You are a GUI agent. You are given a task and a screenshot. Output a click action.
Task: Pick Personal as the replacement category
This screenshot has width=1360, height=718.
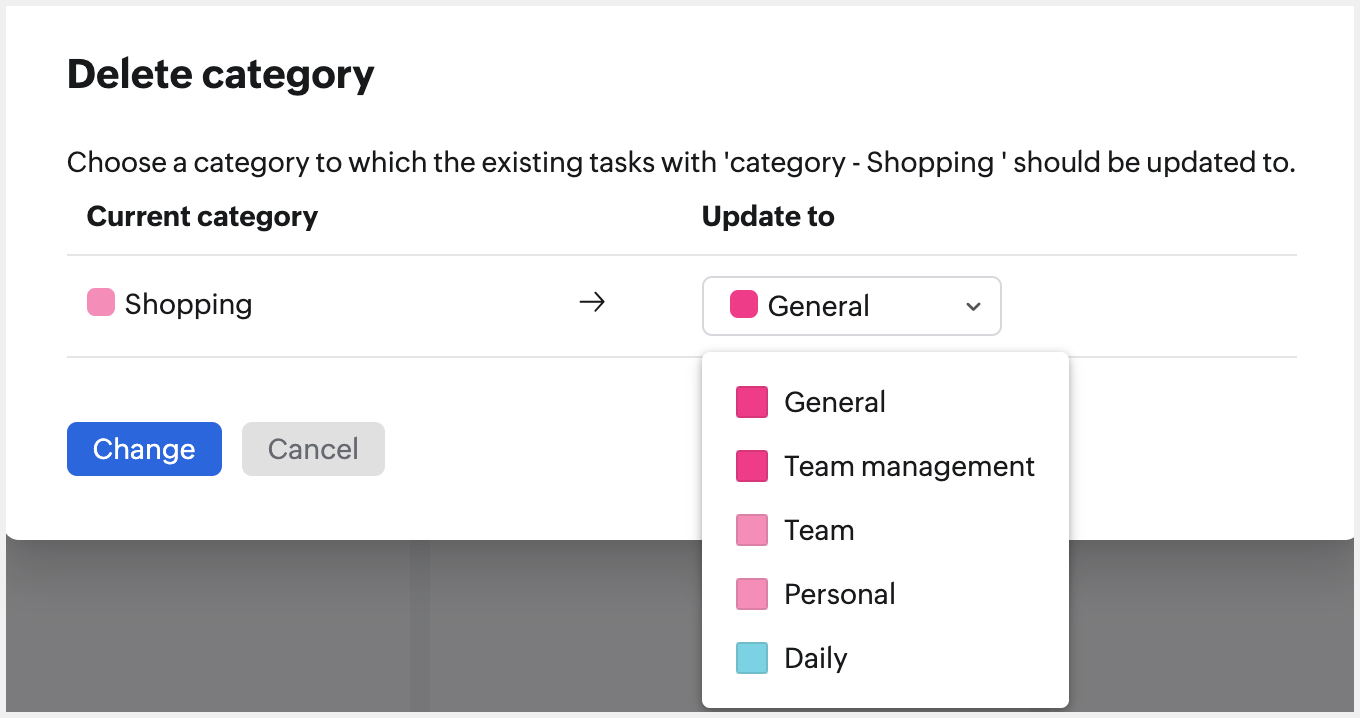point(839,593)
